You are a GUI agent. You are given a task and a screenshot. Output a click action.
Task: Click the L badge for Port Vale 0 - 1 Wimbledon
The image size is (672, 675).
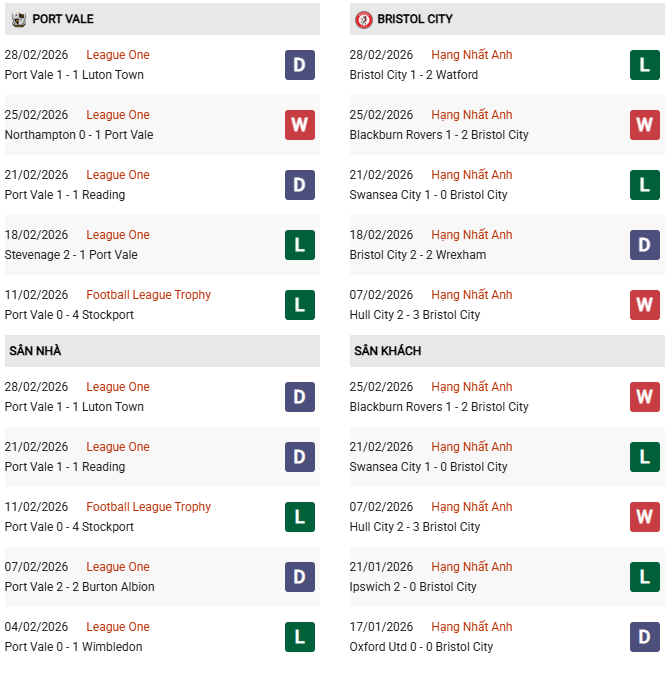(x=300, y=637)
